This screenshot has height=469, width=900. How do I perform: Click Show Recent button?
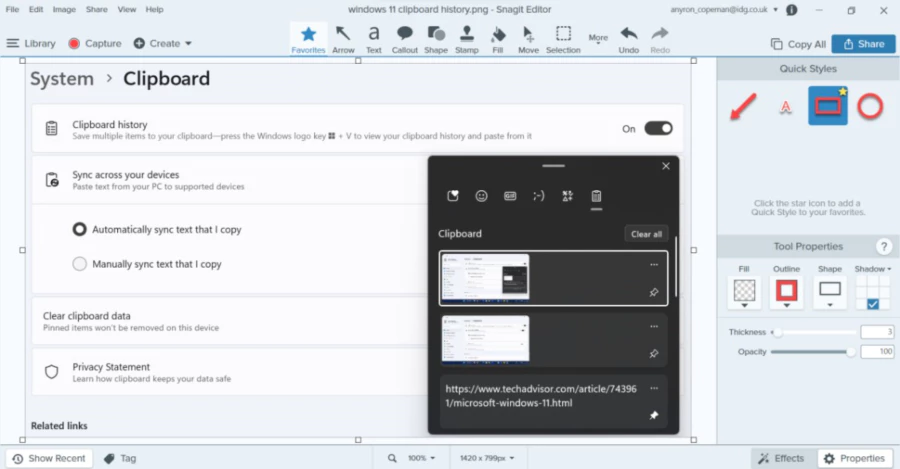pyautogui.click(x=49, y=458)
